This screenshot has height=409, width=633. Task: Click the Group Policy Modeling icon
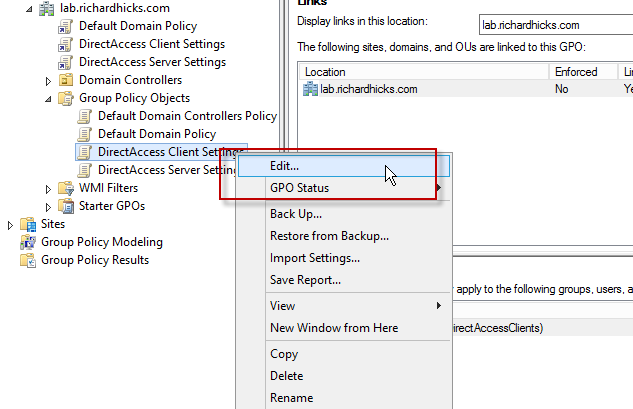pos(29,242)
